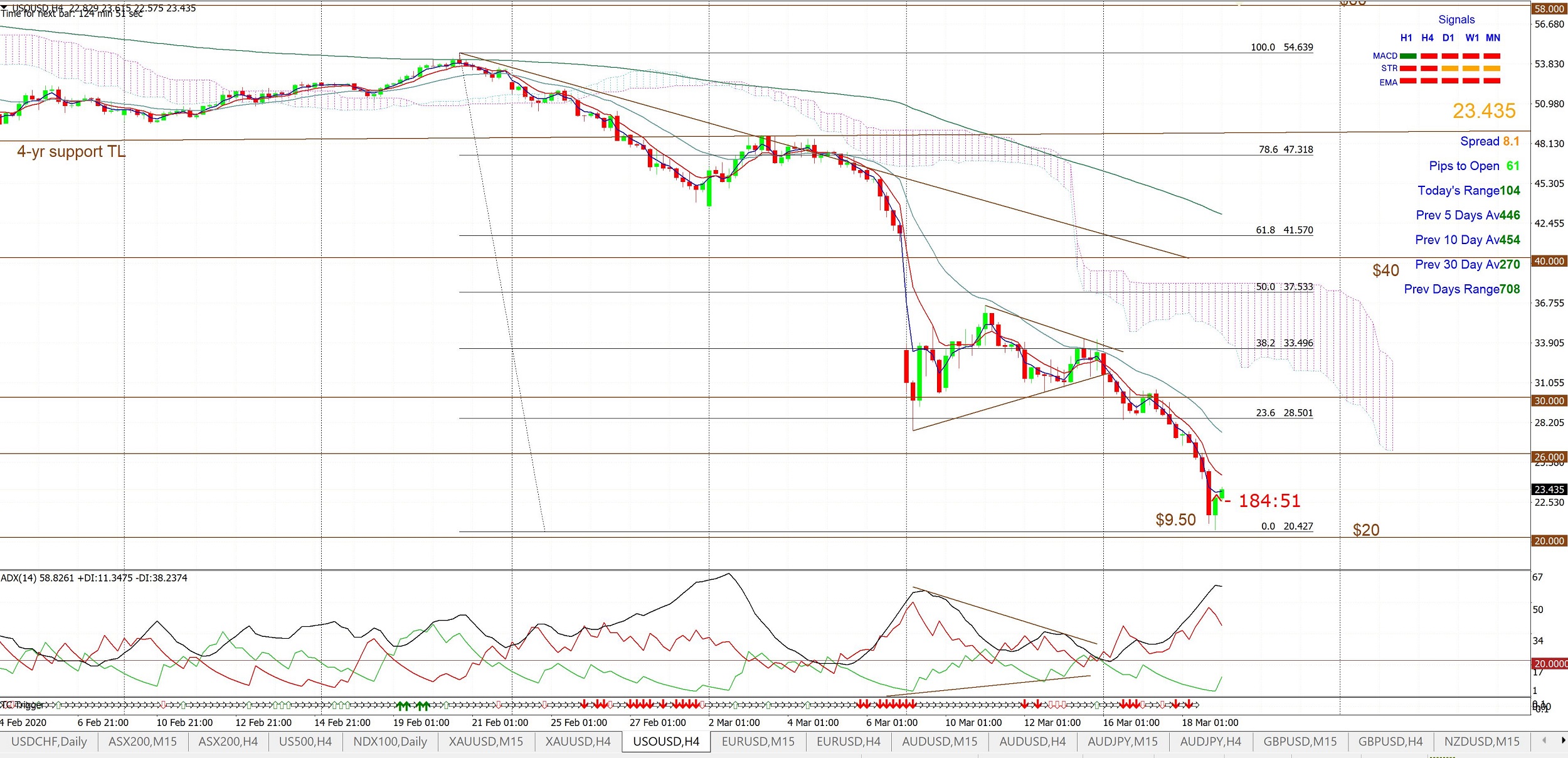
Task: Select the XAUUSD,M15 tab
Action: (x=486, y=742)
